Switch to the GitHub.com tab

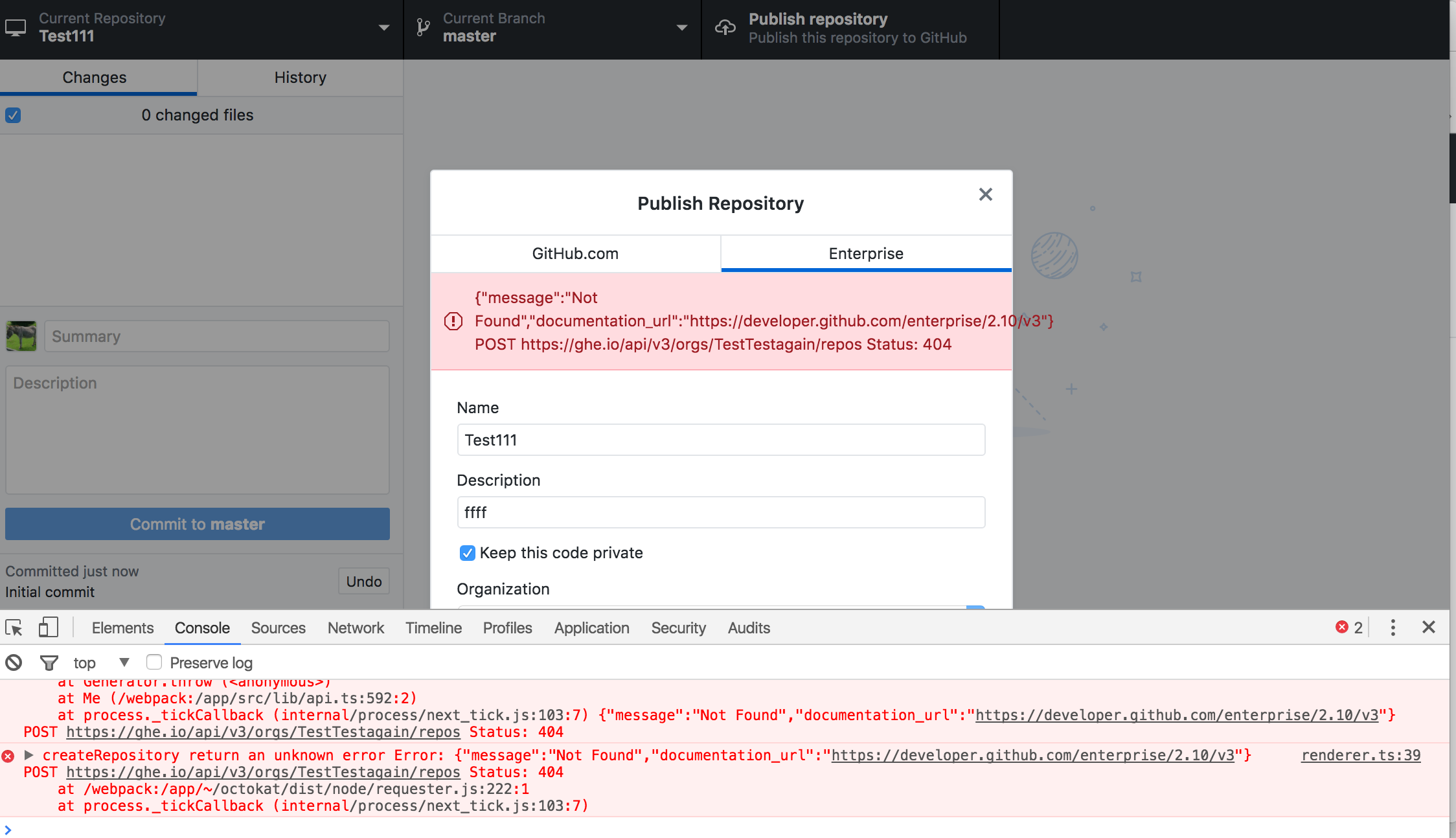point(575,254)
